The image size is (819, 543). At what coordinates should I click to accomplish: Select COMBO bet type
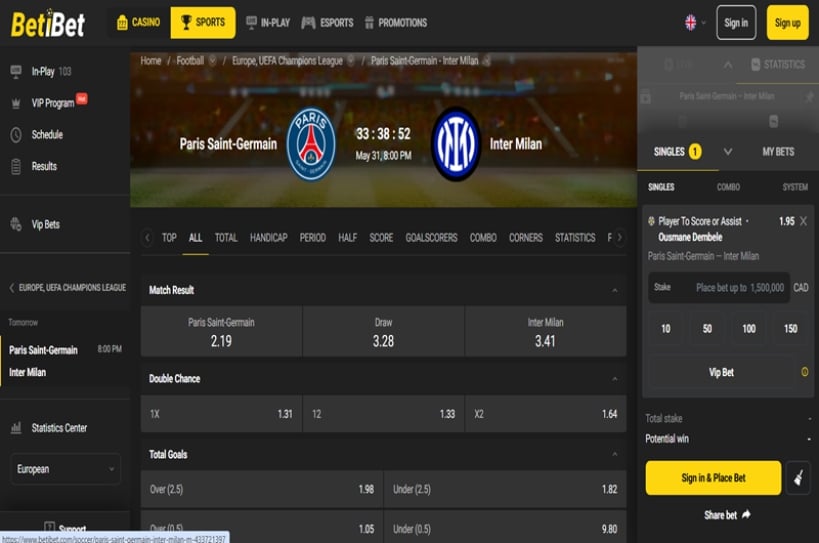pyautogui.click(x=728, y=187)
